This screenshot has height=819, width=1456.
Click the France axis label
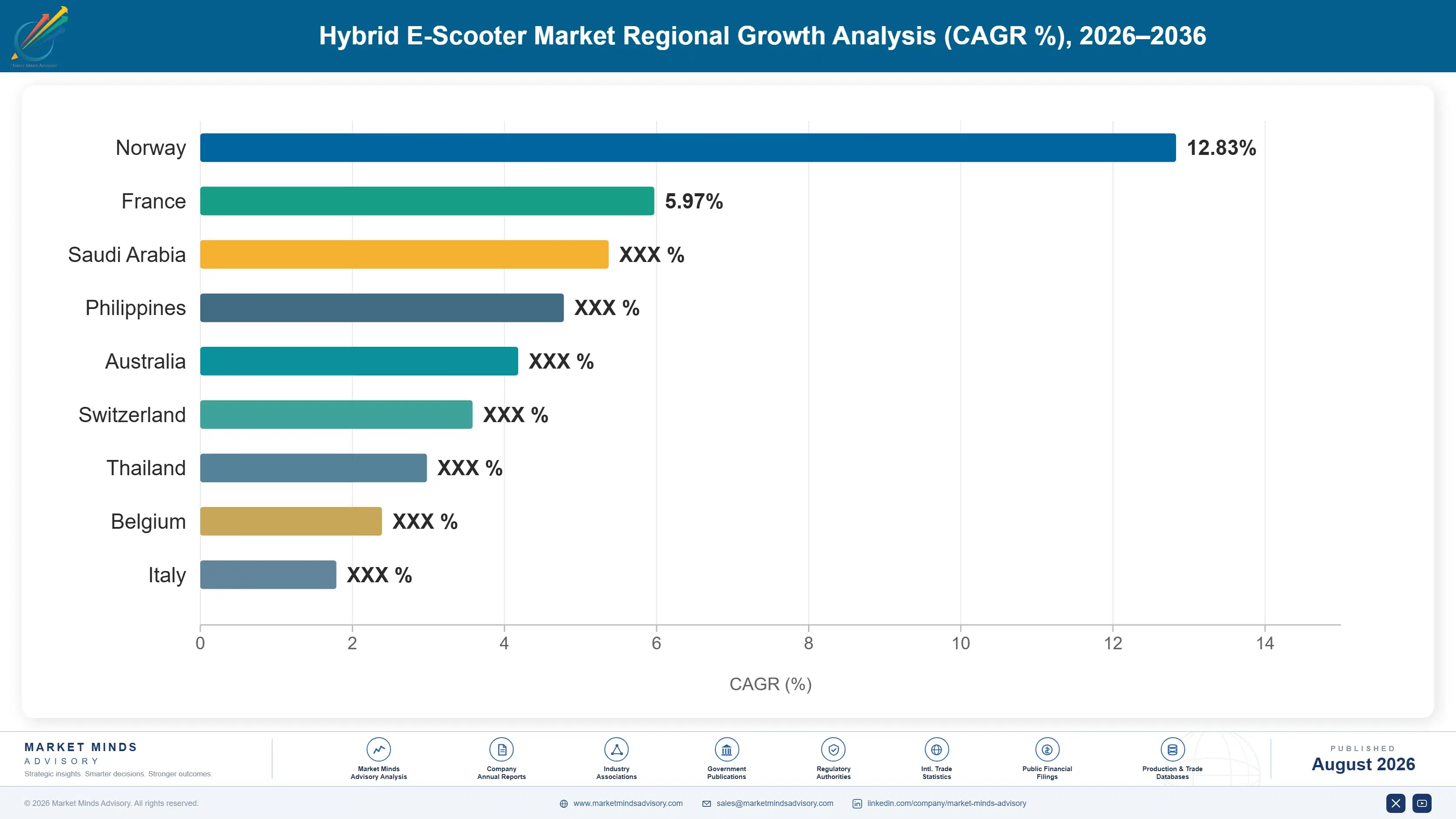pyautogui.click(x=154, y=201)
